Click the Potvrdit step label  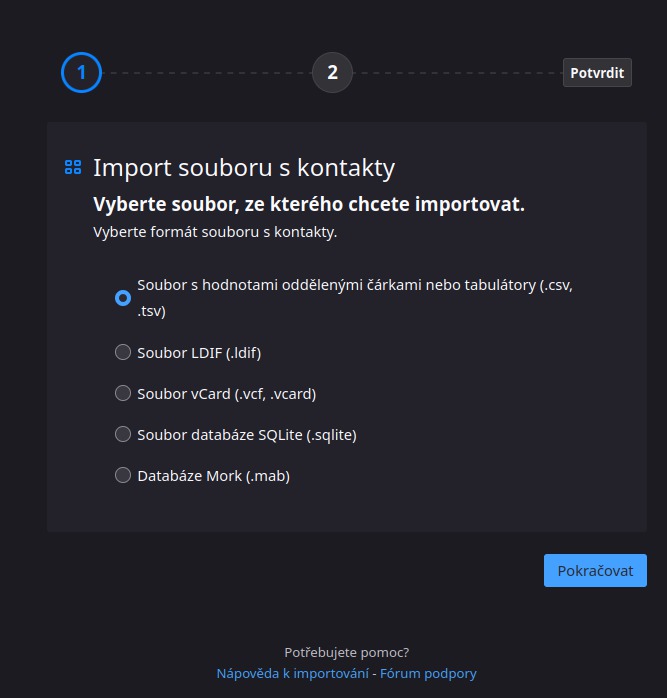tap(597, 73)
